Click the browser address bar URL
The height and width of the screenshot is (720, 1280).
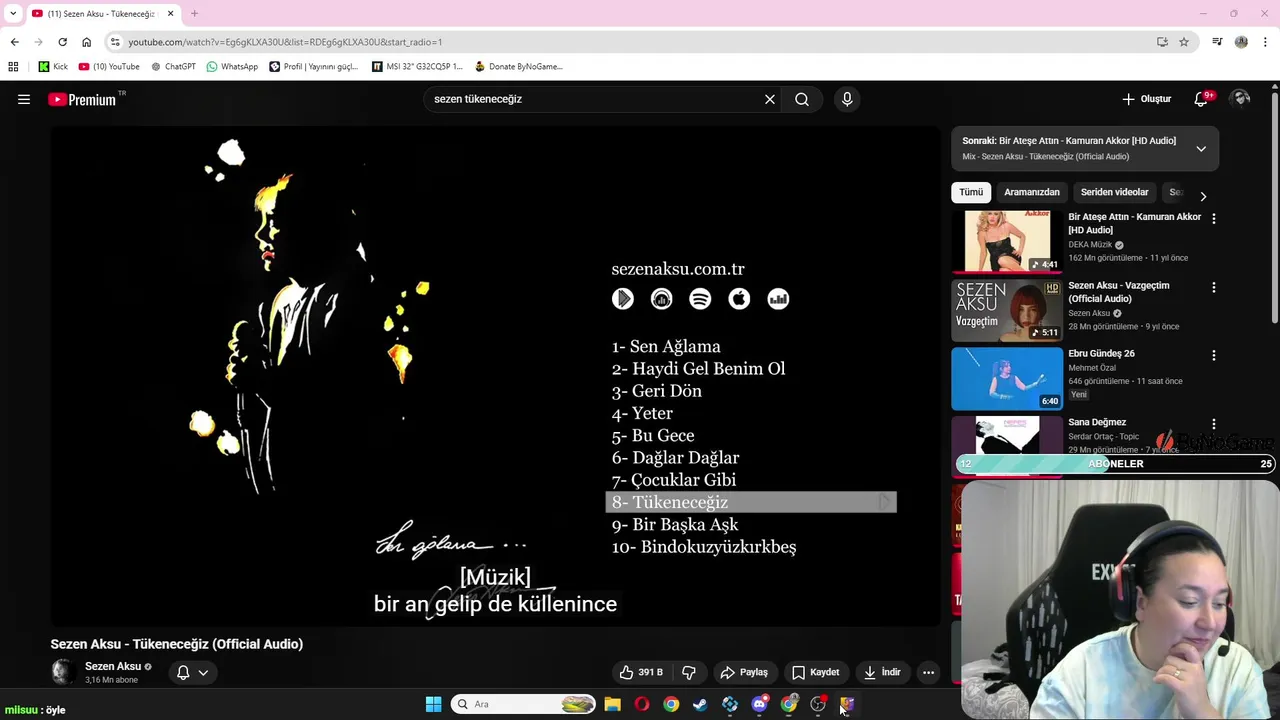[x=285, y=42]
